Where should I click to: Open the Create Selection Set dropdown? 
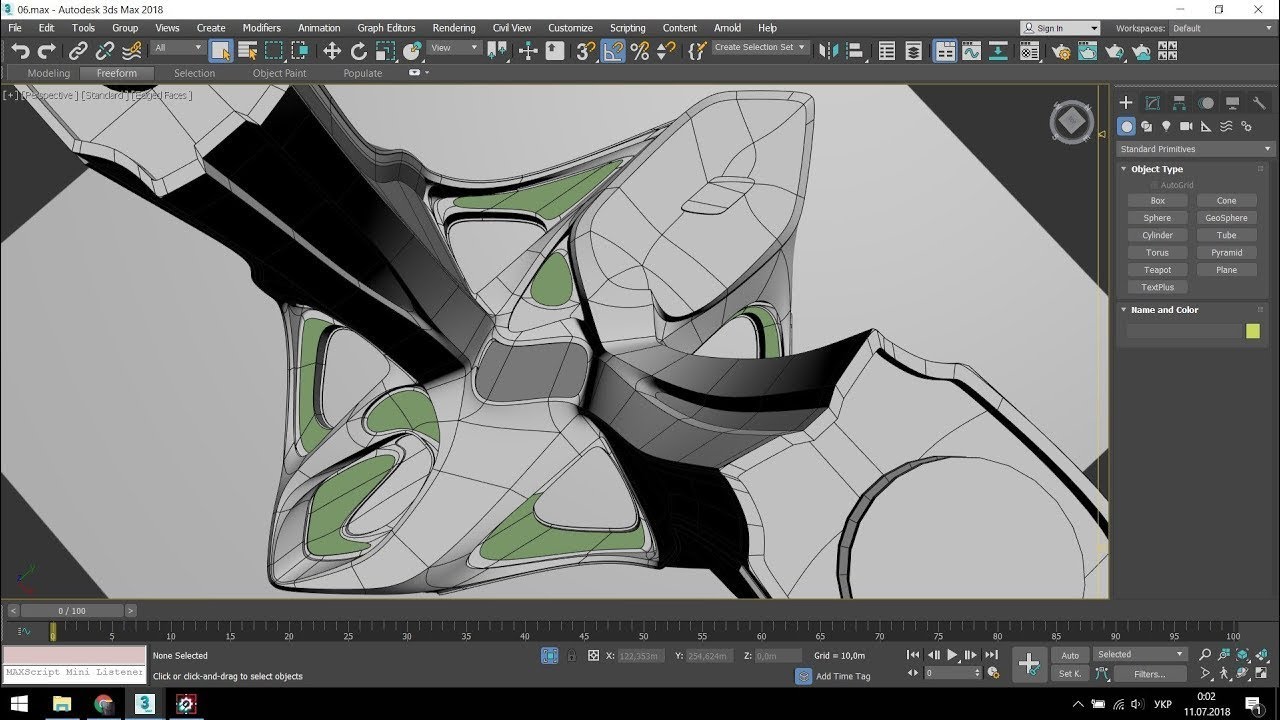759,48
